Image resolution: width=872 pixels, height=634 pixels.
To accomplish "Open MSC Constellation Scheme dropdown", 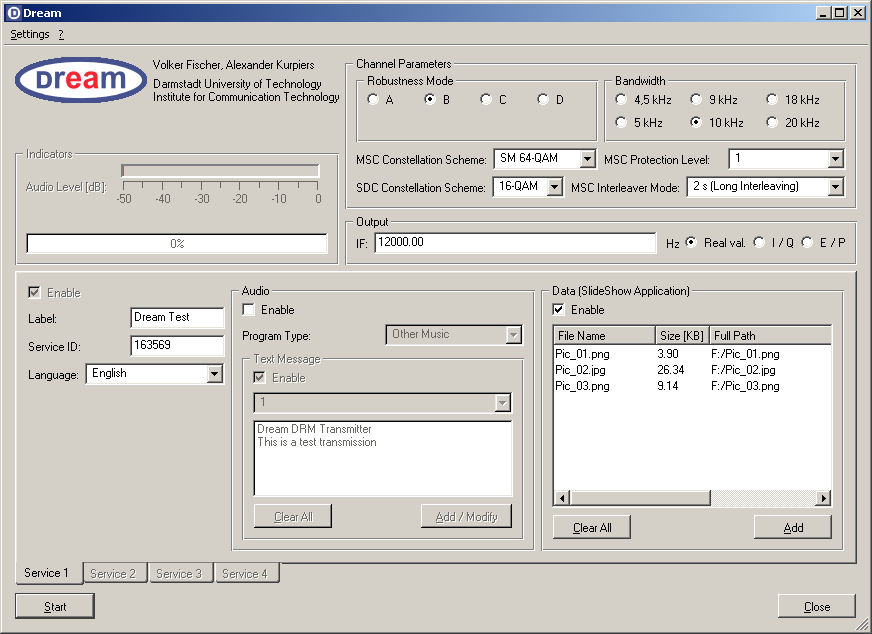I will pyautogui.click(x=587, y=159).
